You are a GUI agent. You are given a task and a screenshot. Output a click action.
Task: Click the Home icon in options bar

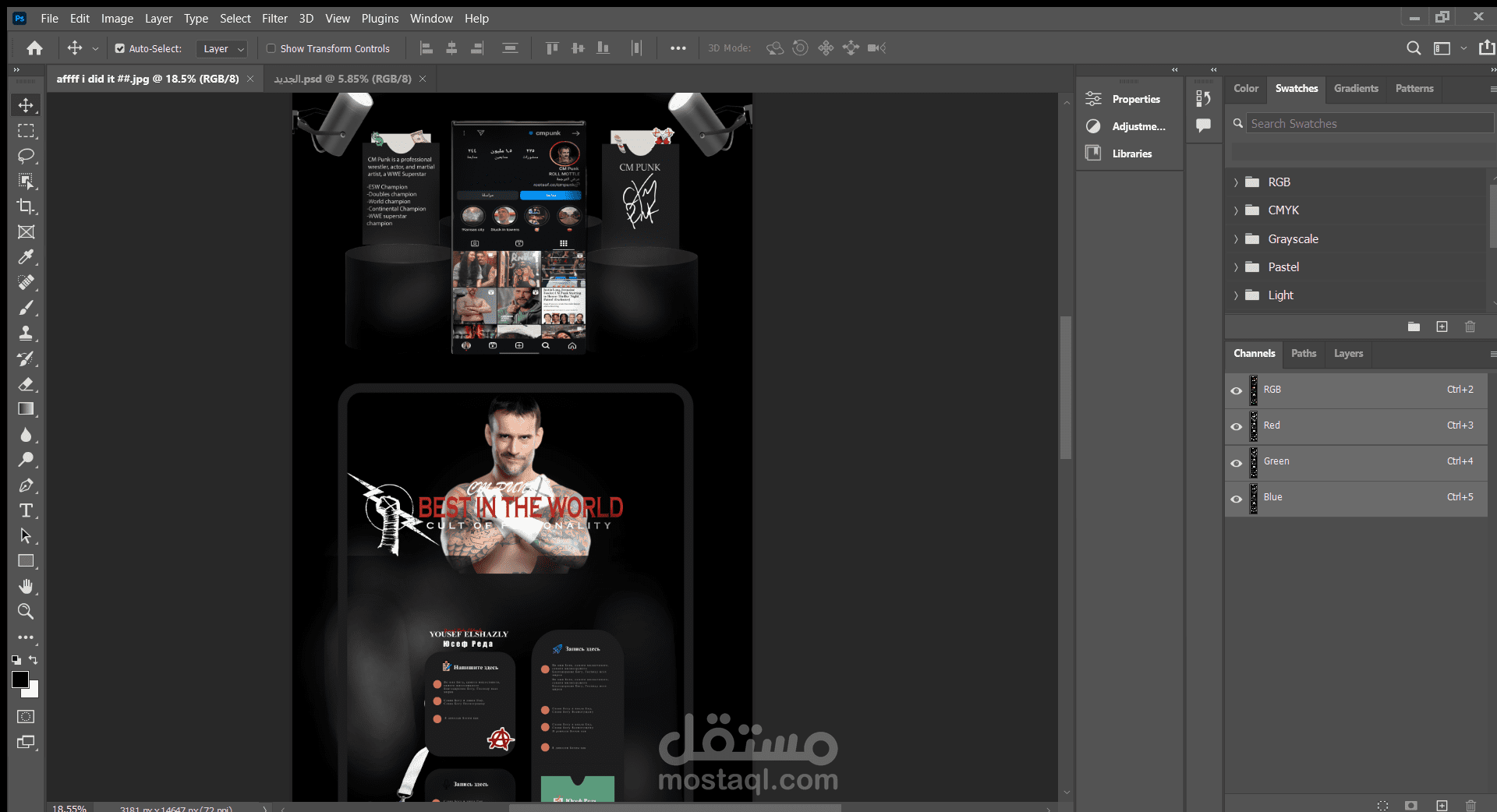(x=34, y=48)
